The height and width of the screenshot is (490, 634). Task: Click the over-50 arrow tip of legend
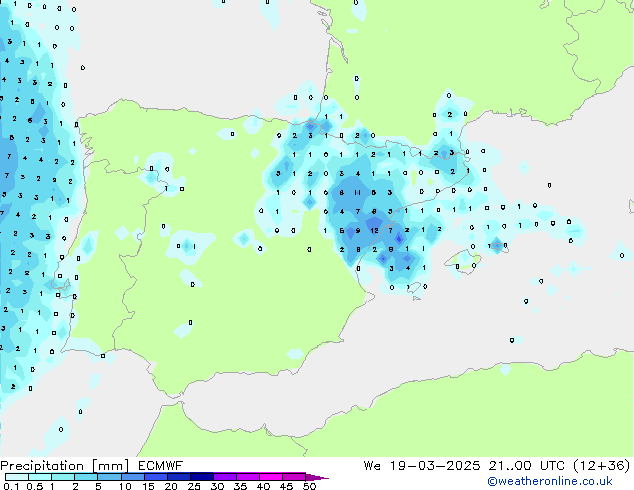click(317, 477)
